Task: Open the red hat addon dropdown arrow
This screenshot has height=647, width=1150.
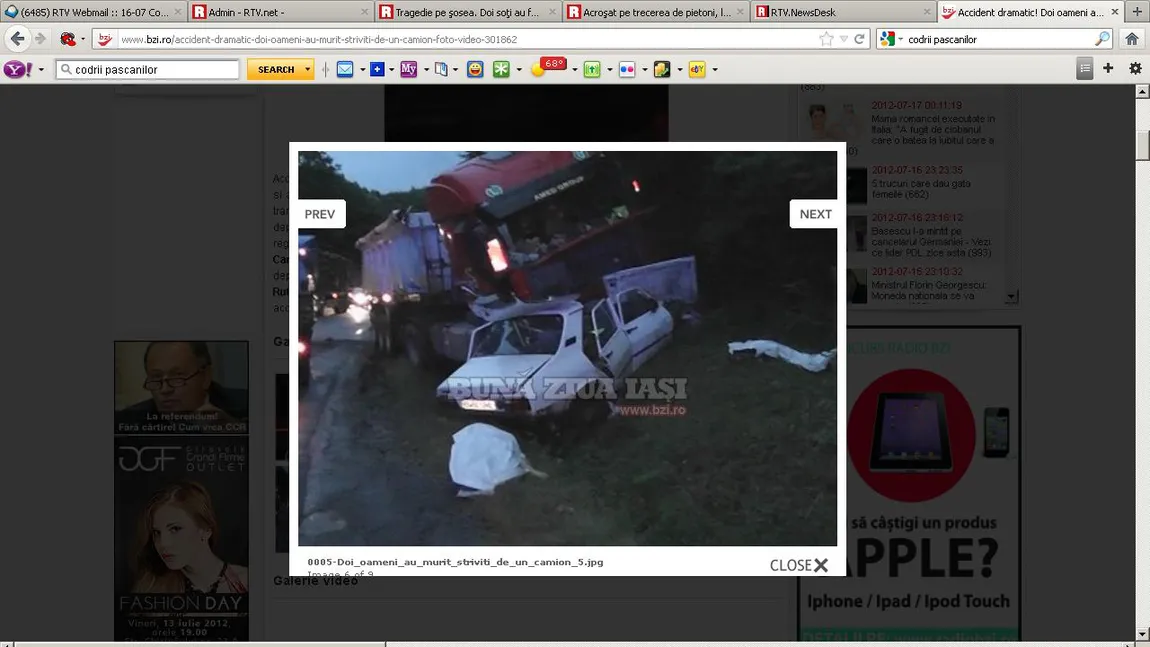Action: [83, 39]
